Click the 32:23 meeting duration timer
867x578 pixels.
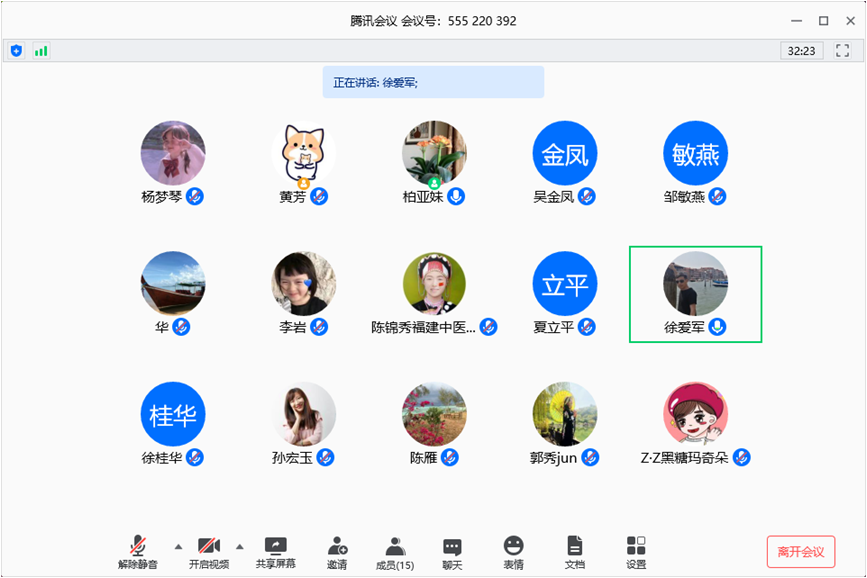pos(801,50)
